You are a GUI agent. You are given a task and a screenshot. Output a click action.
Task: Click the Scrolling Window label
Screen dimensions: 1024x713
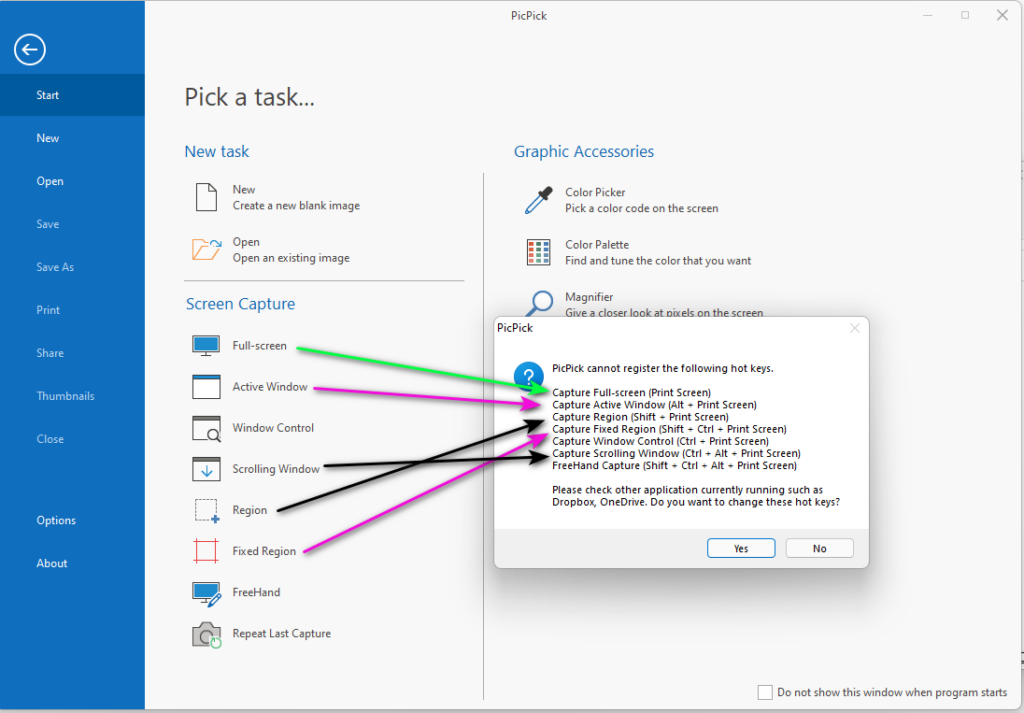(x=276, y=469)
